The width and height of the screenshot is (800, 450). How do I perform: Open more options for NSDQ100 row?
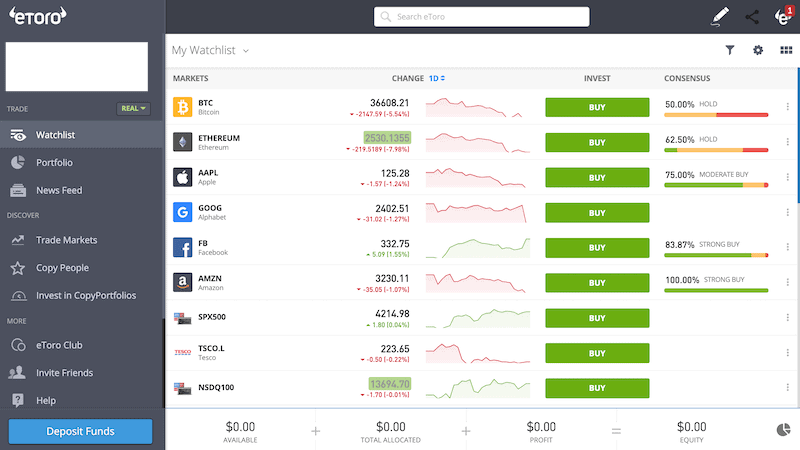click(x=787, y=388)
